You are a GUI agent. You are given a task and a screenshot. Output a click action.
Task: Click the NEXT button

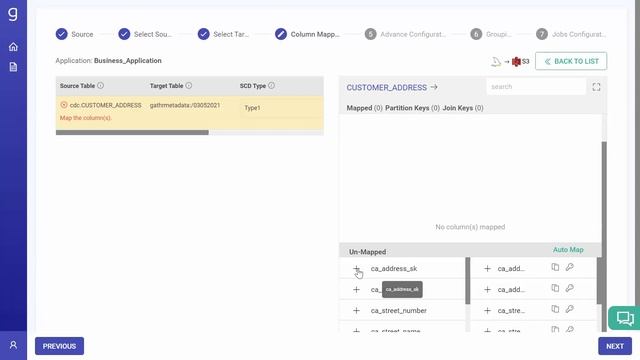(615, 346)
